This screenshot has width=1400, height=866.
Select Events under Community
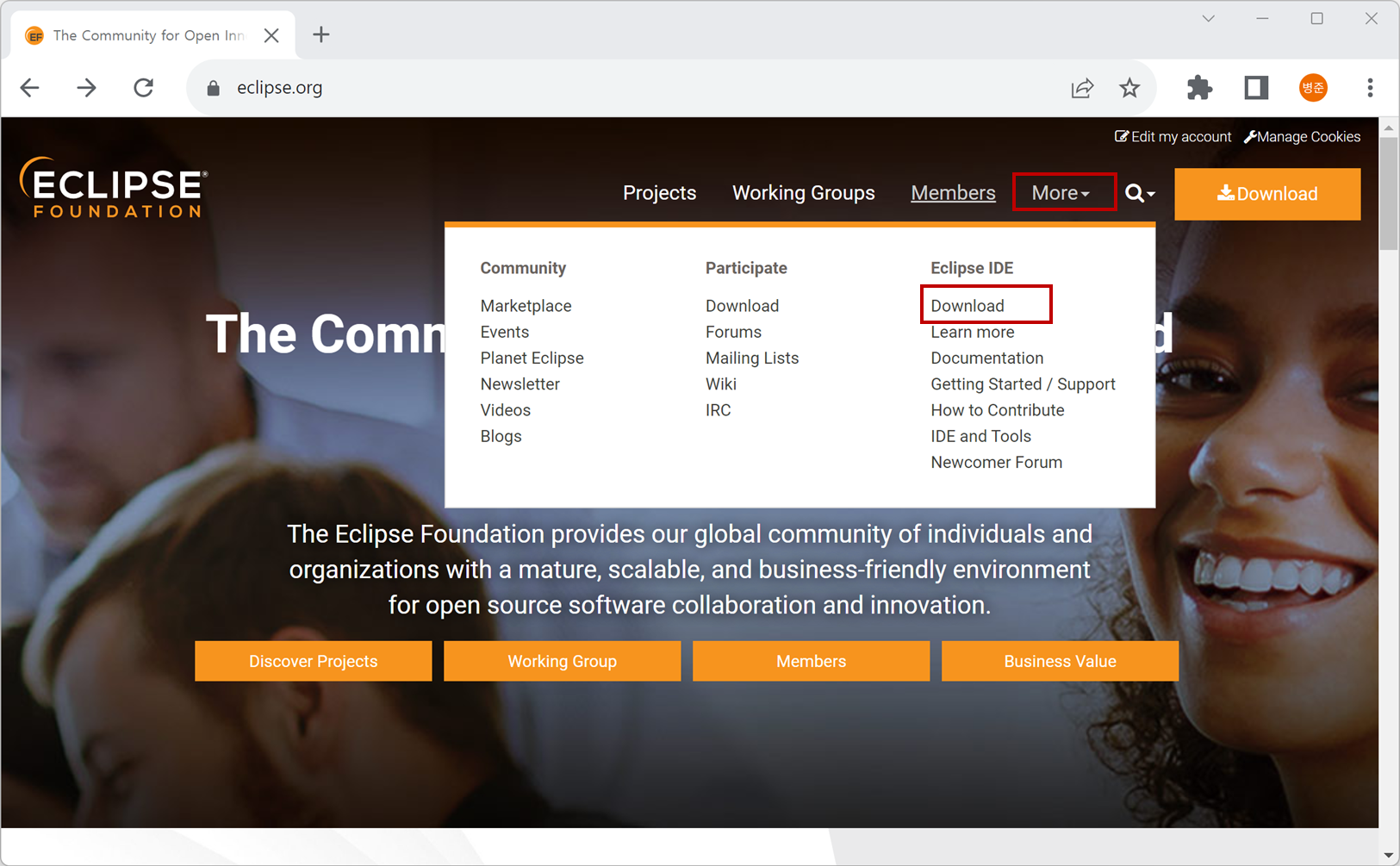pyautogui.click(x=505, y=332)
